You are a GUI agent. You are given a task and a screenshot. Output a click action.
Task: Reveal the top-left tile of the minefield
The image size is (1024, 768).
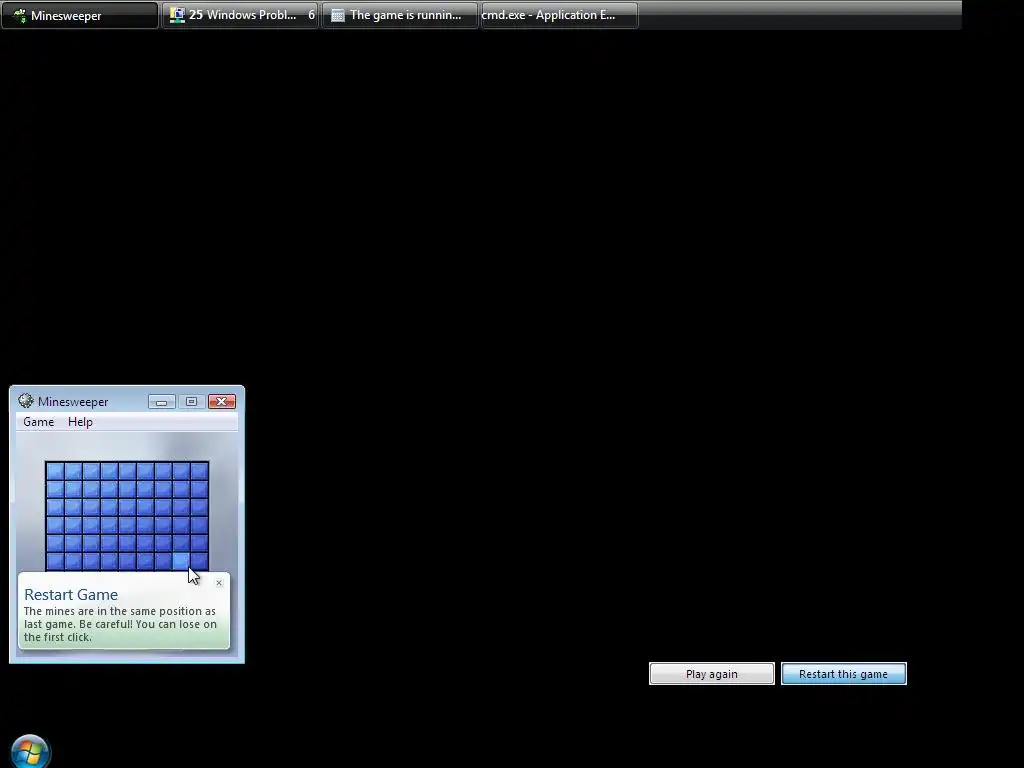55,471
